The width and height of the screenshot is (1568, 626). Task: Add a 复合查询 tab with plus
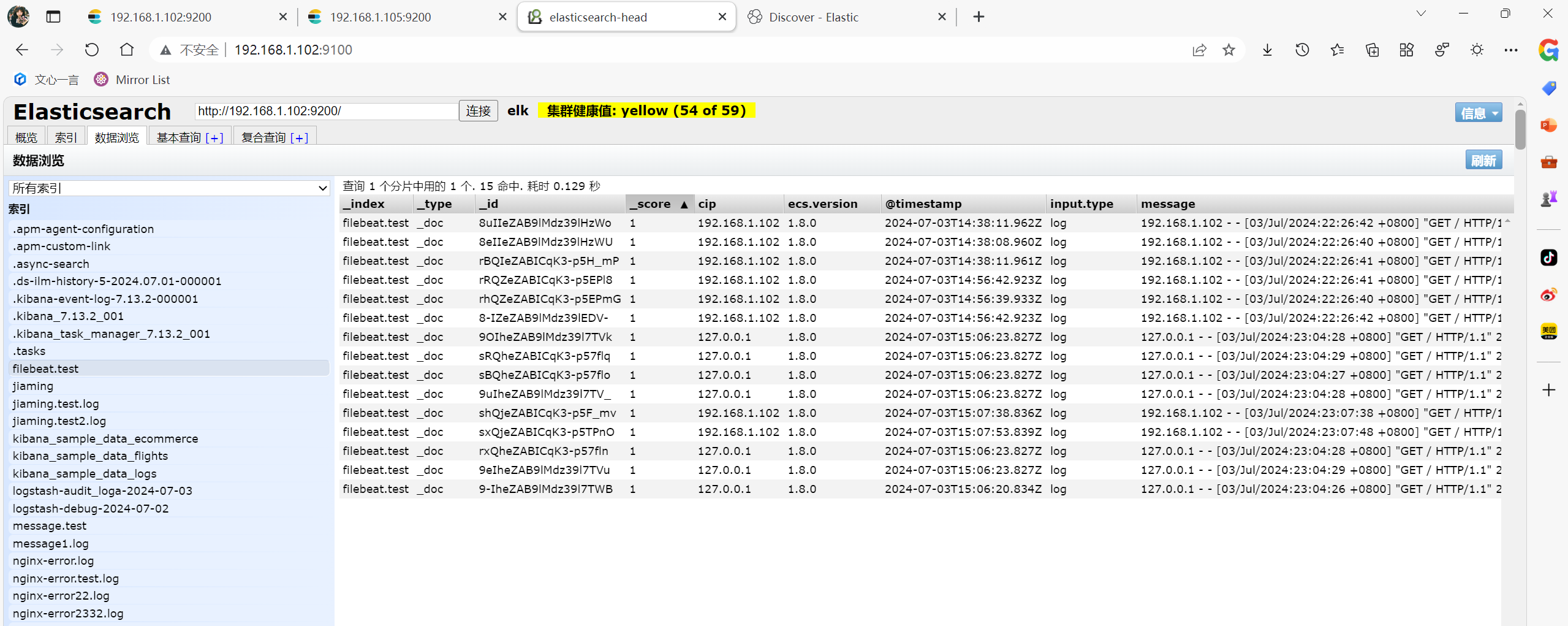[x=299, y=138]
